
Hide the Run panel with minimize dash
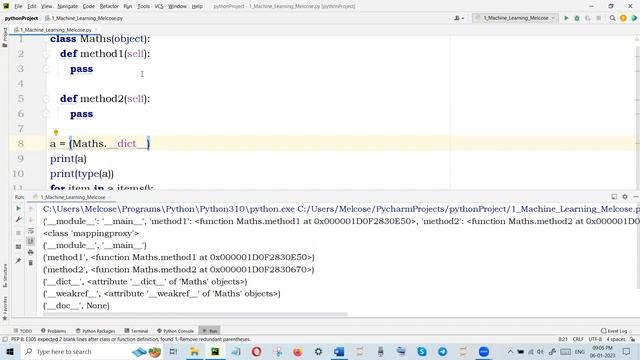pos(636,197)
